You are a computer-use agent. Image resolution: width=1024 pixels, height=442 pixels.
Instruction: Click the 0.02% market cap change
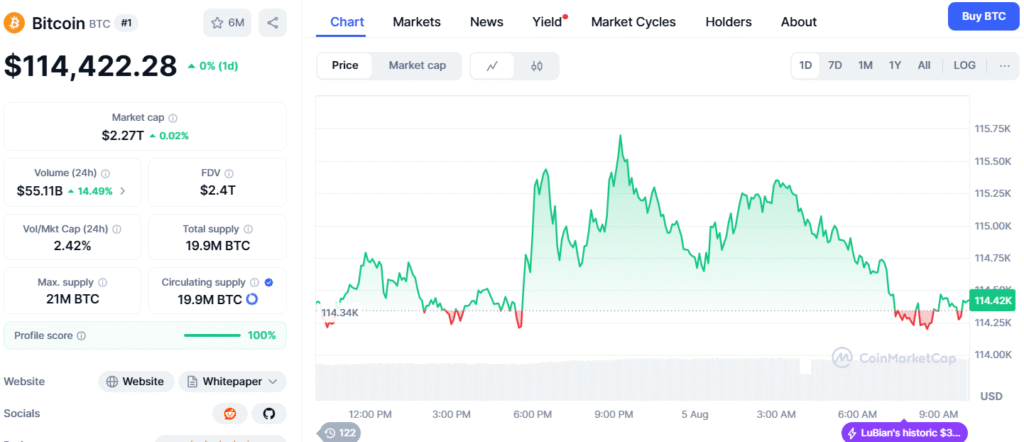pos(172,136)
